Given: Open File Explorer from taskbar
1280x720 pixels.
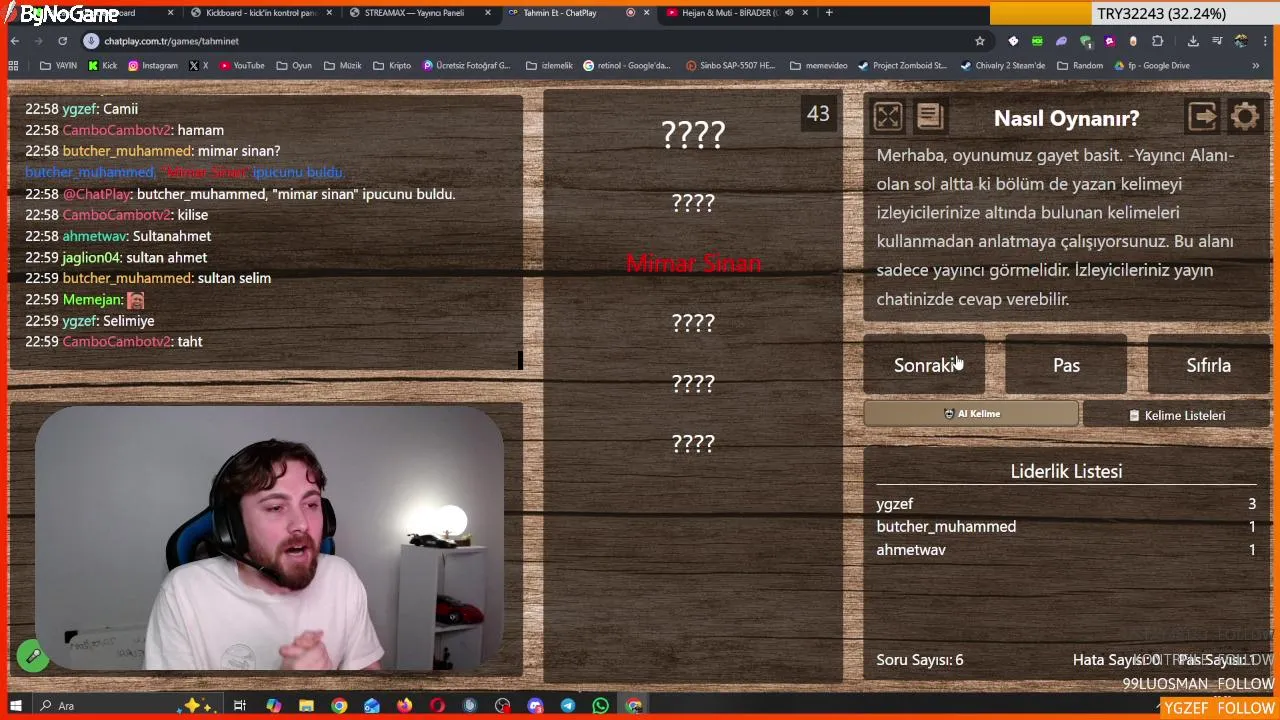Looking at the screenshot, I should click(306, 706).
